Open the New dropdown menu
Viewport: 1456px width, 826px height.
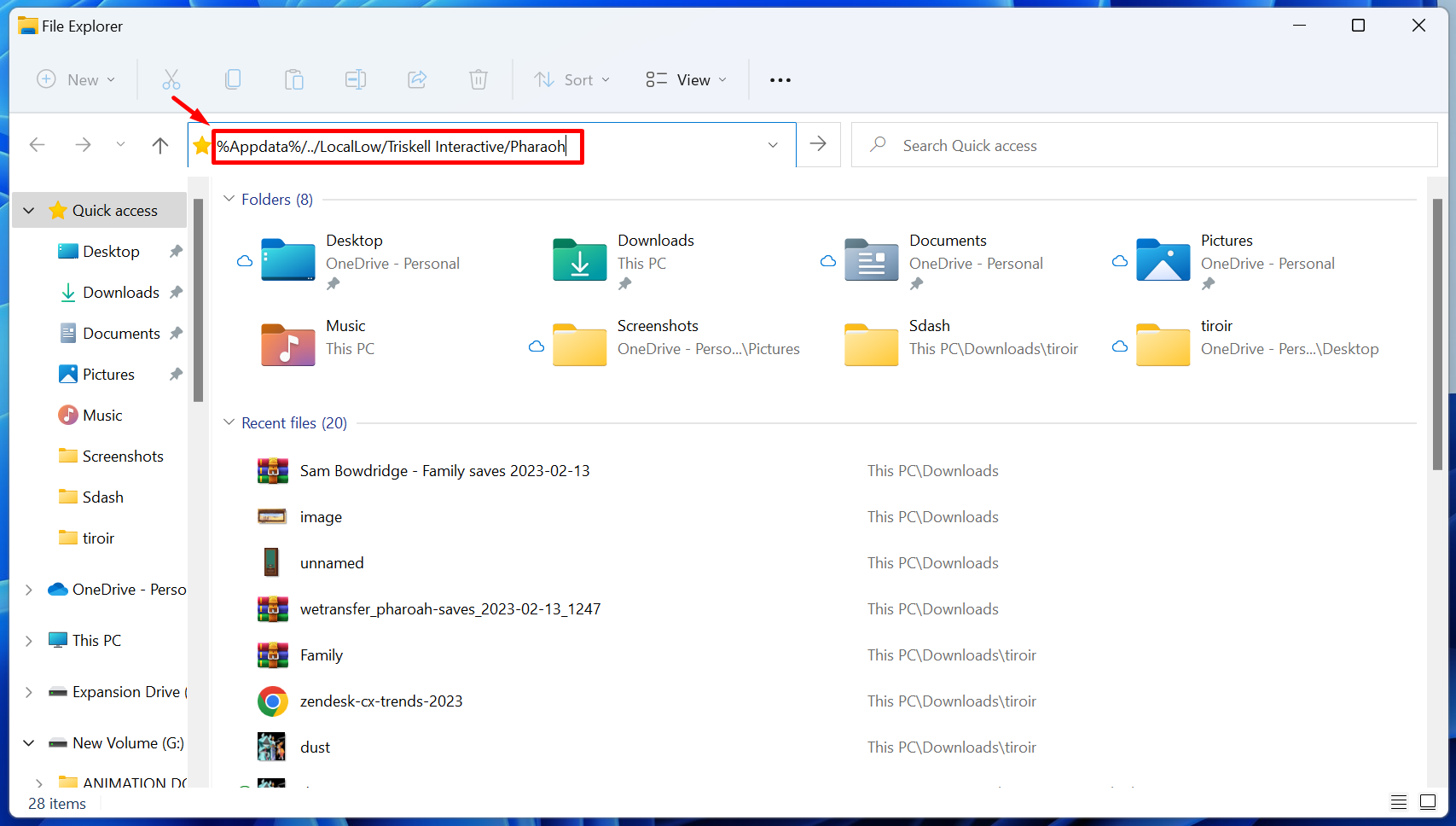[76, 80]
